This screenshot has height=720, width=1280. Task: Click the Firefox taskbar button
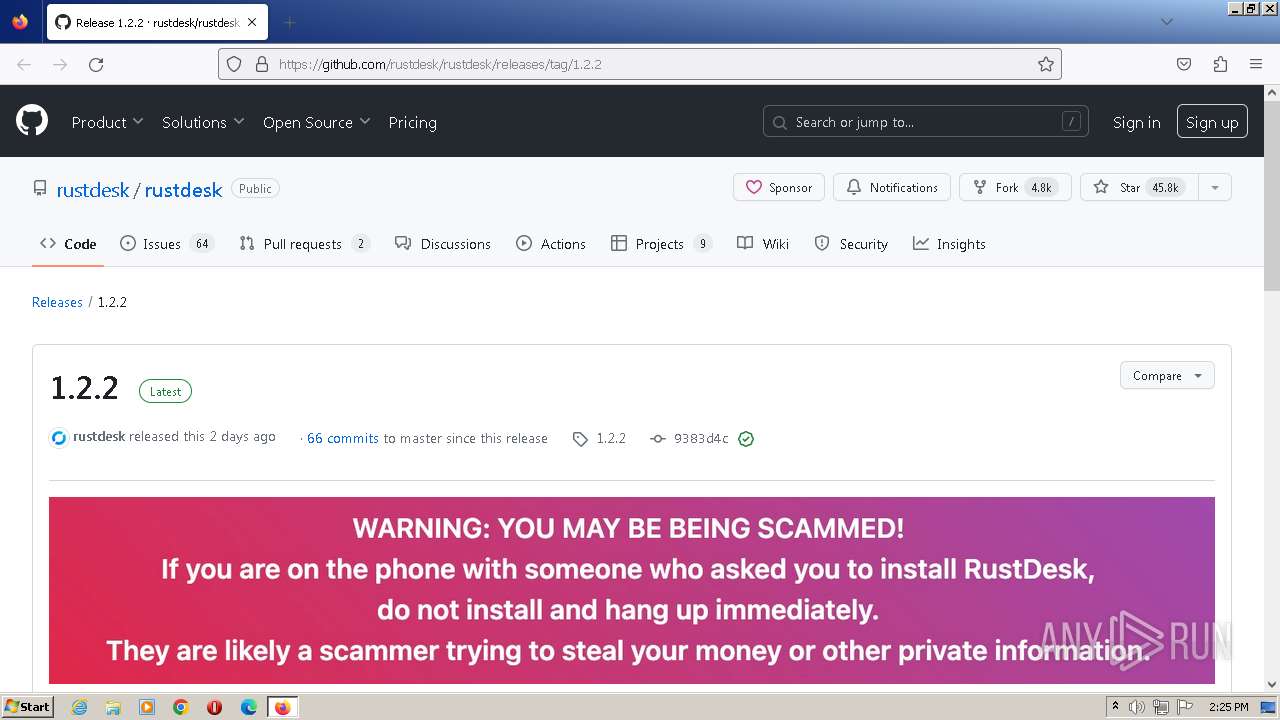(x=282, y=707)
